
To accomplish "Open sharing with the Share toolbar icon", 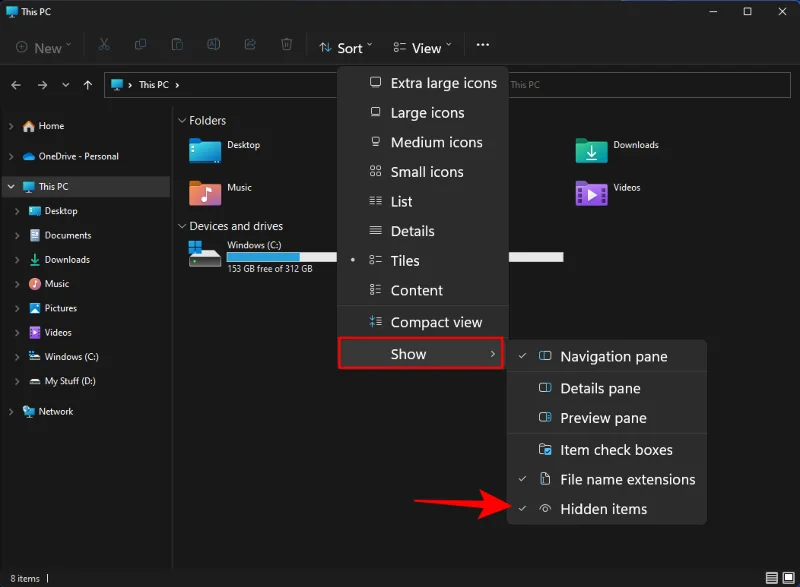I will [250, 46].
